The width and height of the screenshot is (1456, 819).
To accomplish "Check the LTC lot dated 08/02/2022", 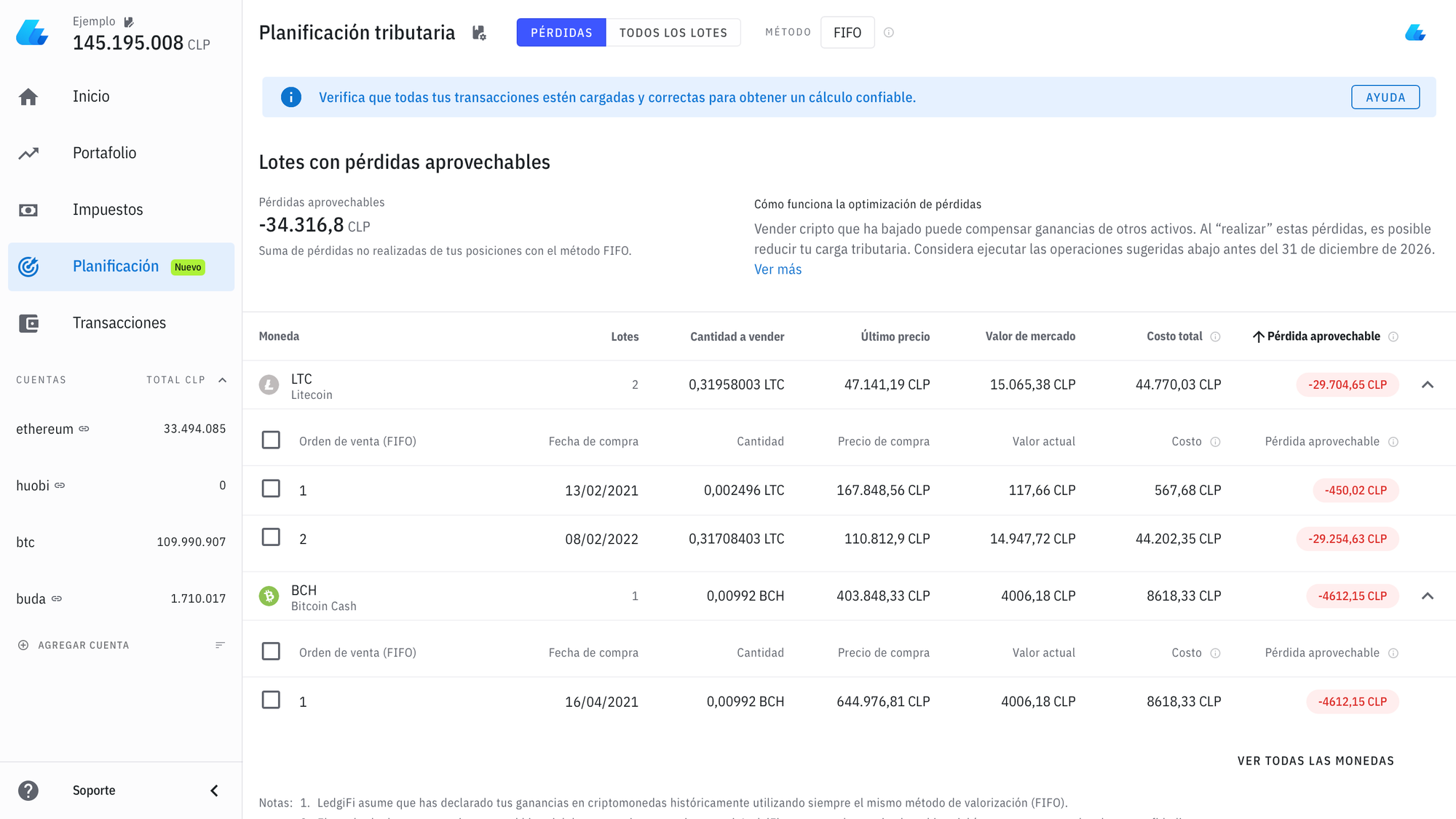I will click(x=271, y=537).
